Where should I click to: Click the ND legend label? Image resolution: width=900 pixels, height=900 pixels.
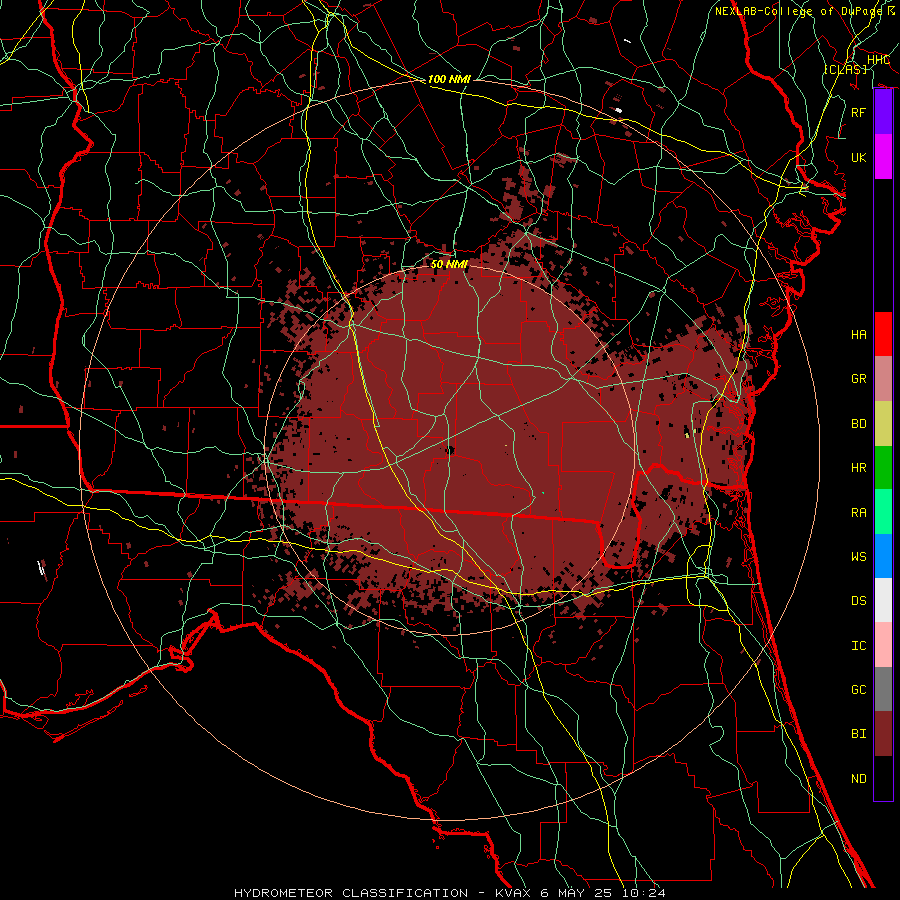tap(858, 779)
